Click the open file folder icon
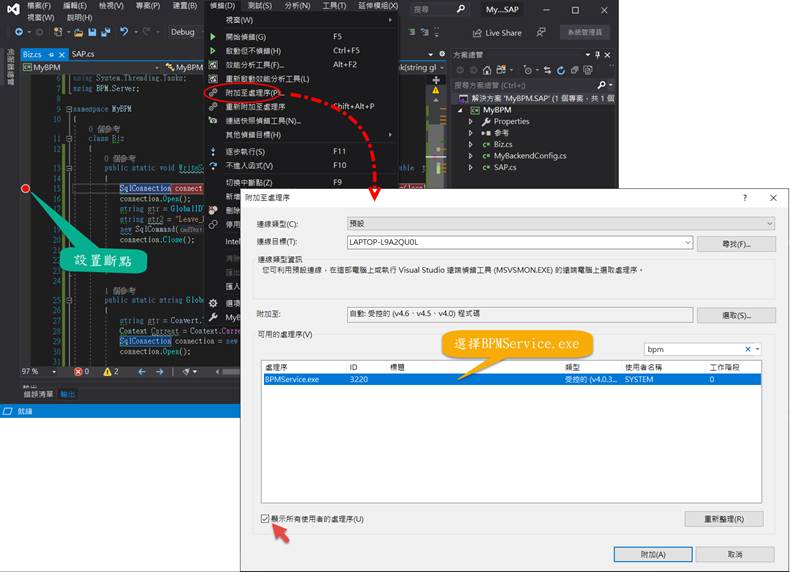 coord(78,32)
